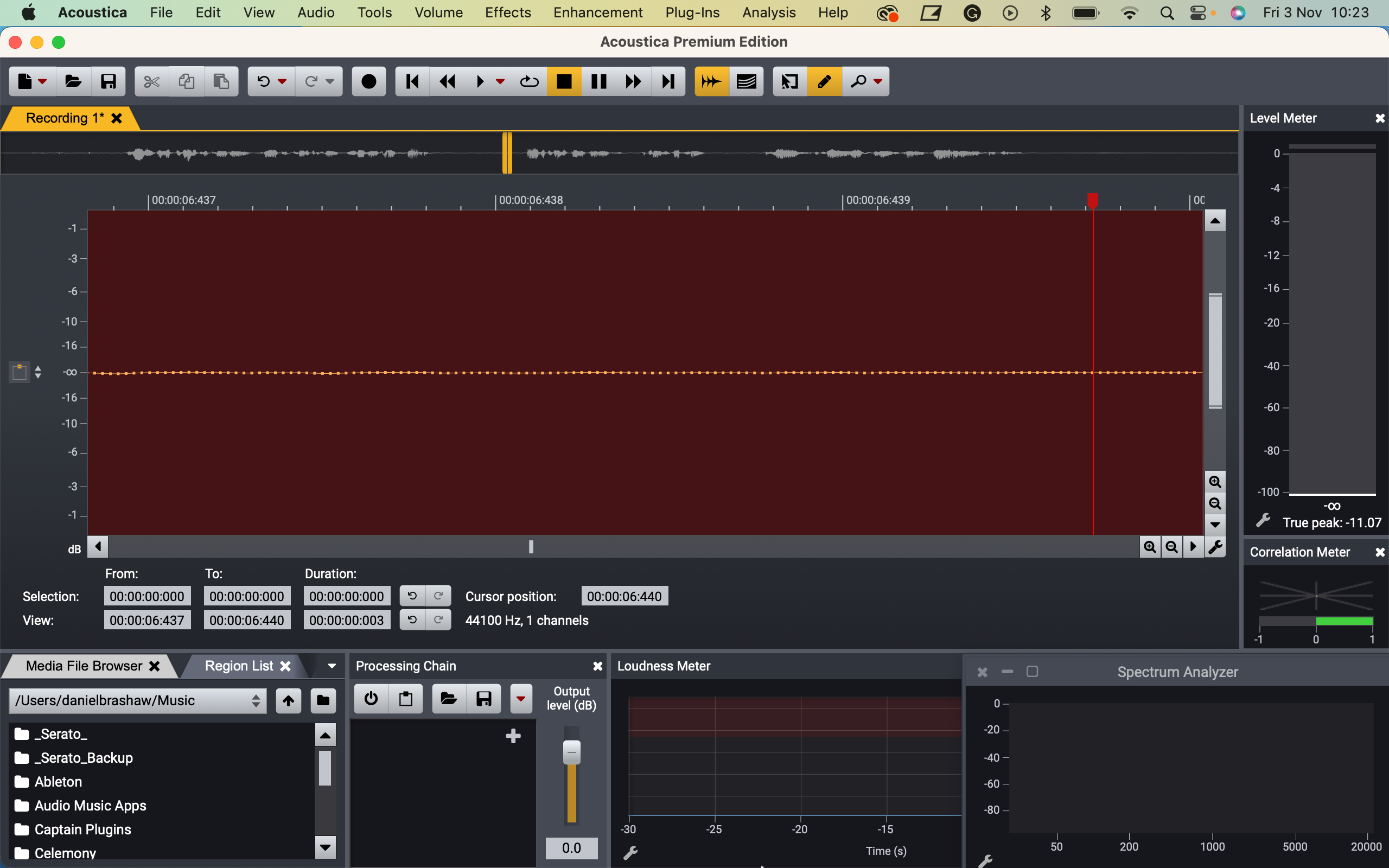Expand the zoom tool dropdown arrow
The image size is (1389, 868).
click(x=877, y=81)
